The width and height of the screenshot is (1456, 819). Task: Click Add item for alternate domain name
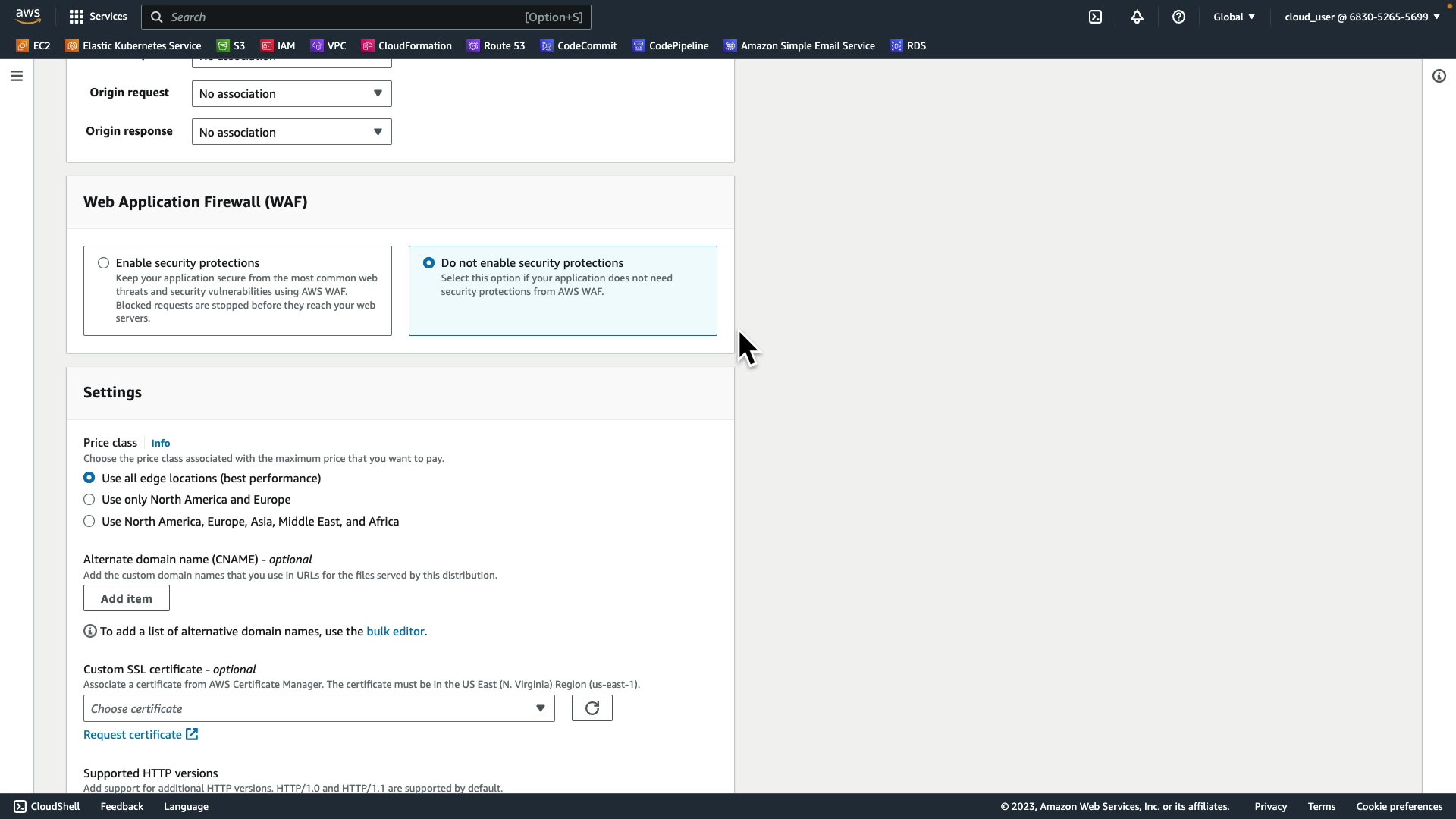pyautogui.click(x=127, y=598)
